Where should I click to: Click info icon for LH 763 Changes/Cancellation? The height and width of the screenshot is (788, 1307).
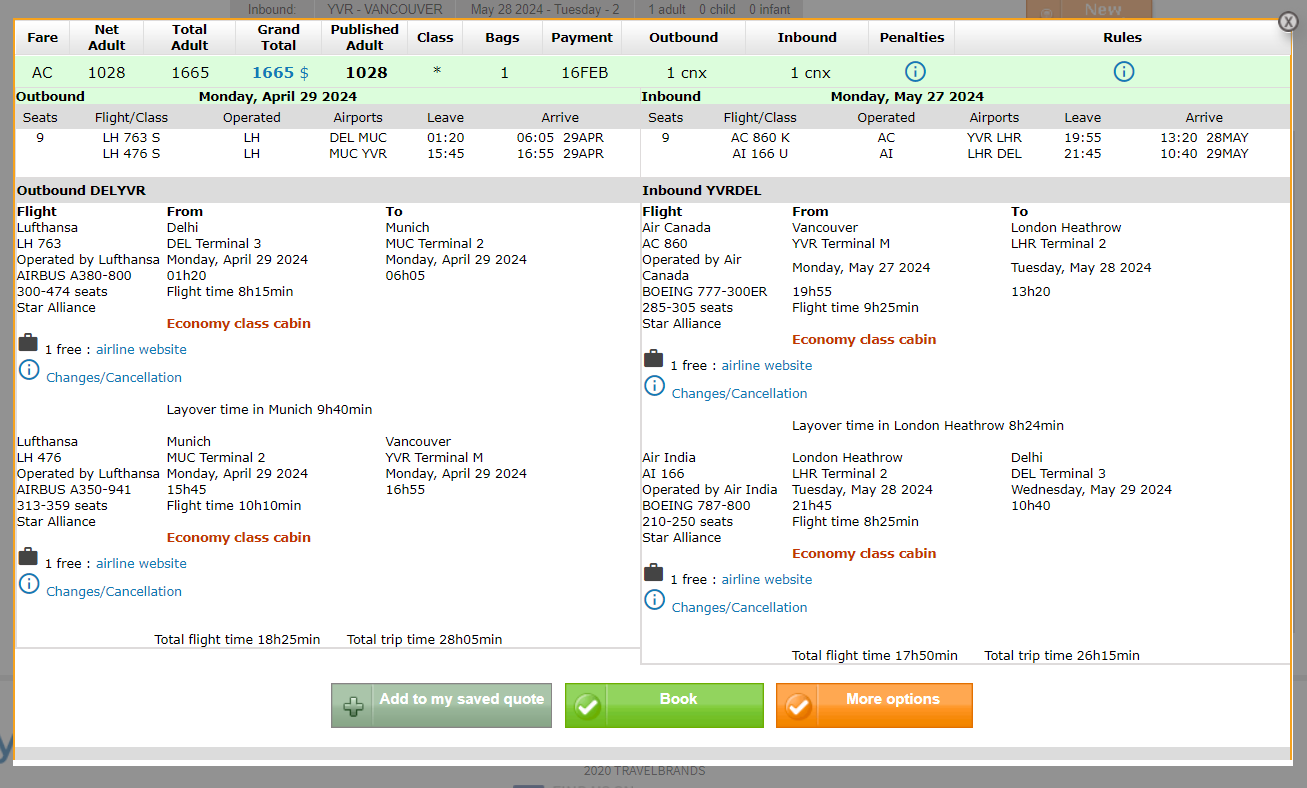pos(29,370)
